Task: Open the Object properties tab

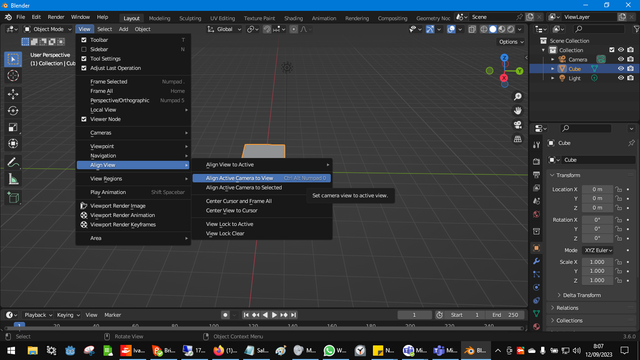Action: click(x=537, y=248)
